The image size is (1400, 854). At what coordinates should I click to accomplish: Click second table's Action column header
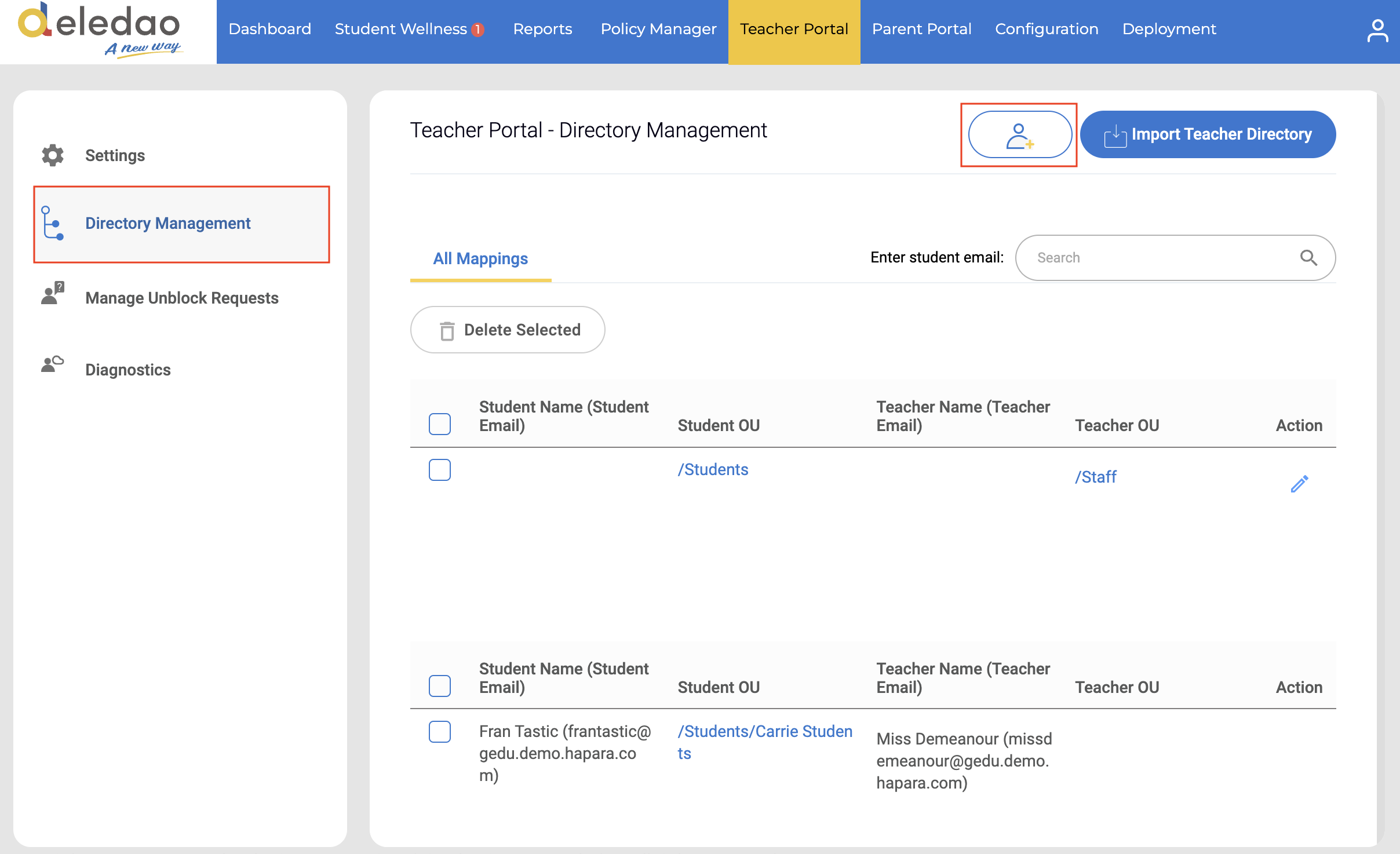[1299, 687]
